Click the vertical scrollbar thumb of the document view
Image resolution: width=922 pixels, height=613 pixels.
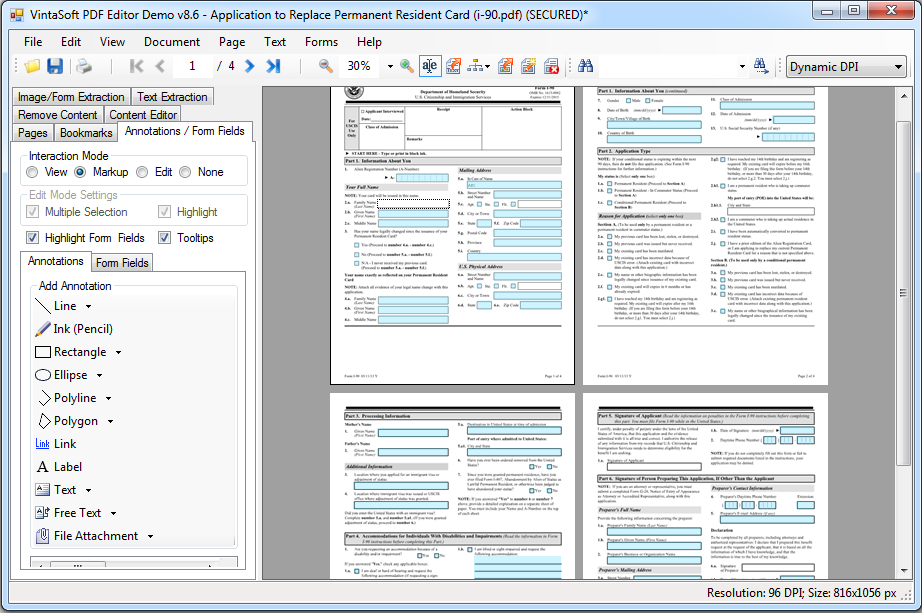(x=903, y=292)
